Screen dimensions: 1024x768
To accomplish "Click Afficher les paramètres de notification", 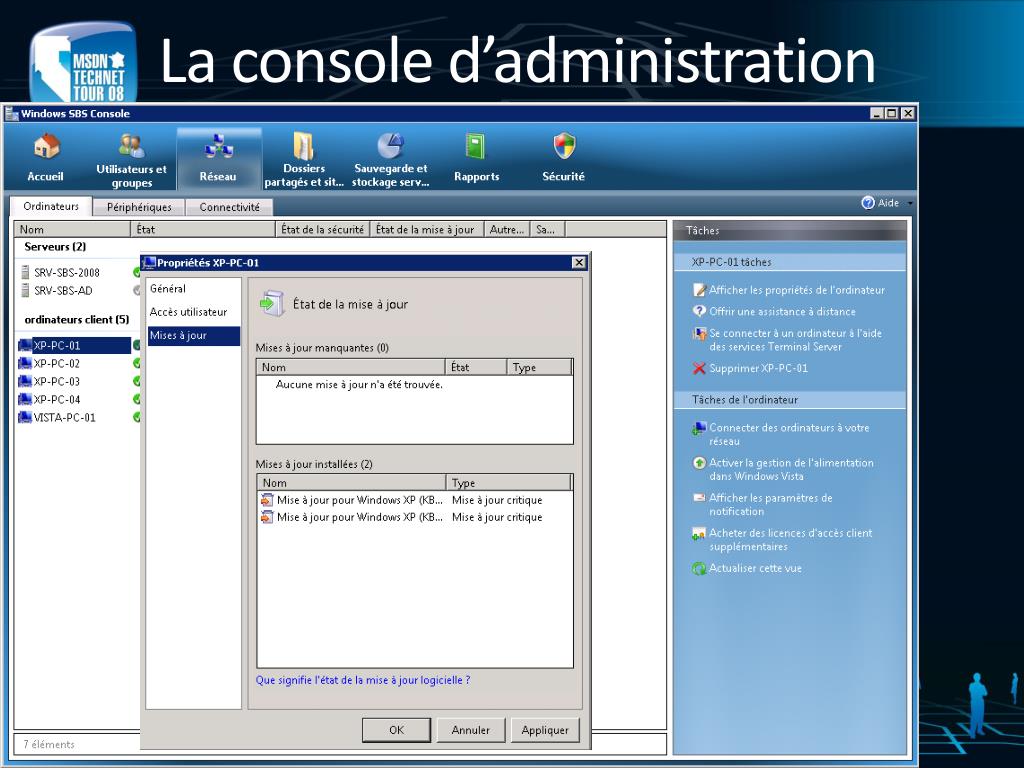I will tap(771, 505).
